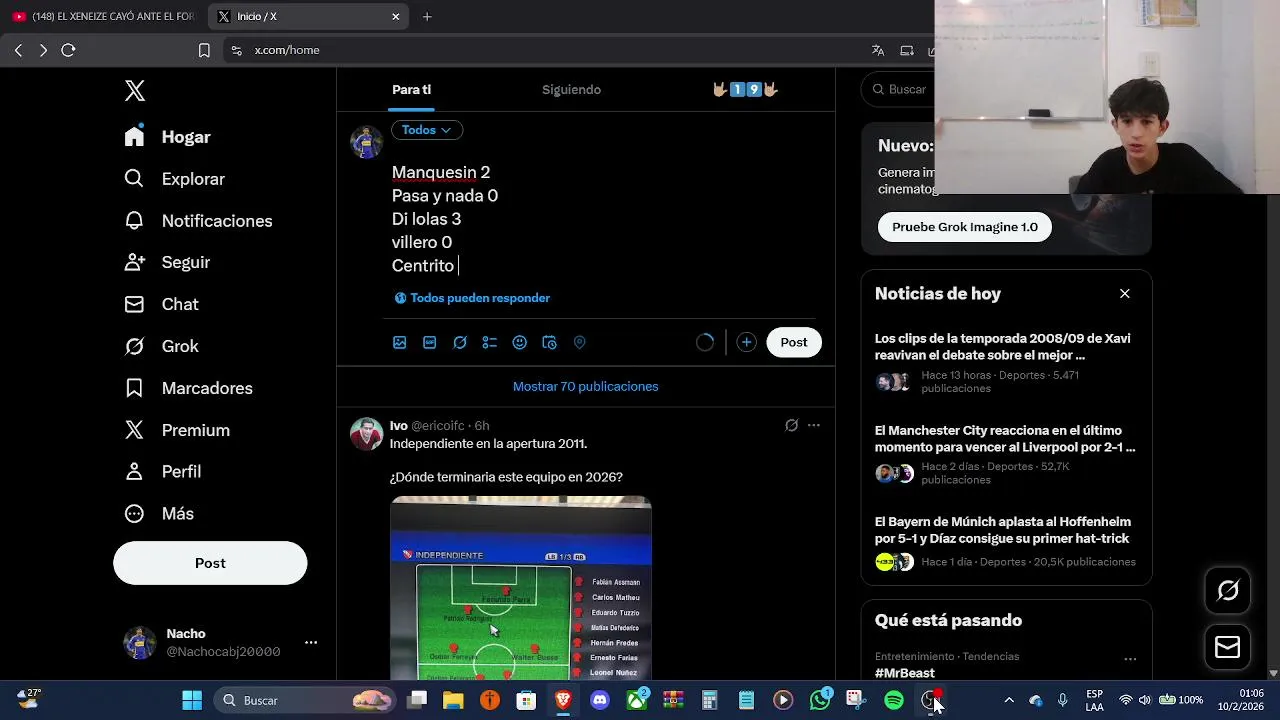Open File Explorer from the taskbar
The image size is (1280, 720).
coord(453,700)
